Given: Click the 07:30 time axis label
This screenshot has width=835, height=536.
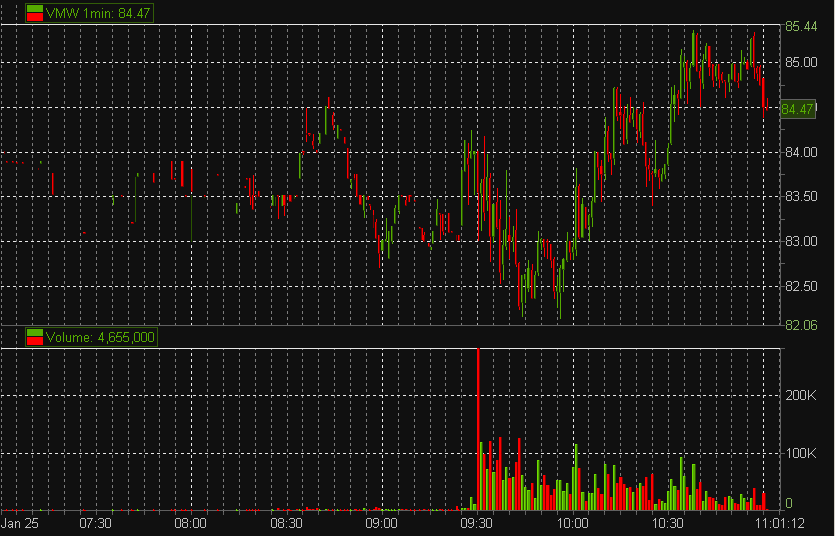Looking at the screenshot, I should (95, 523).
